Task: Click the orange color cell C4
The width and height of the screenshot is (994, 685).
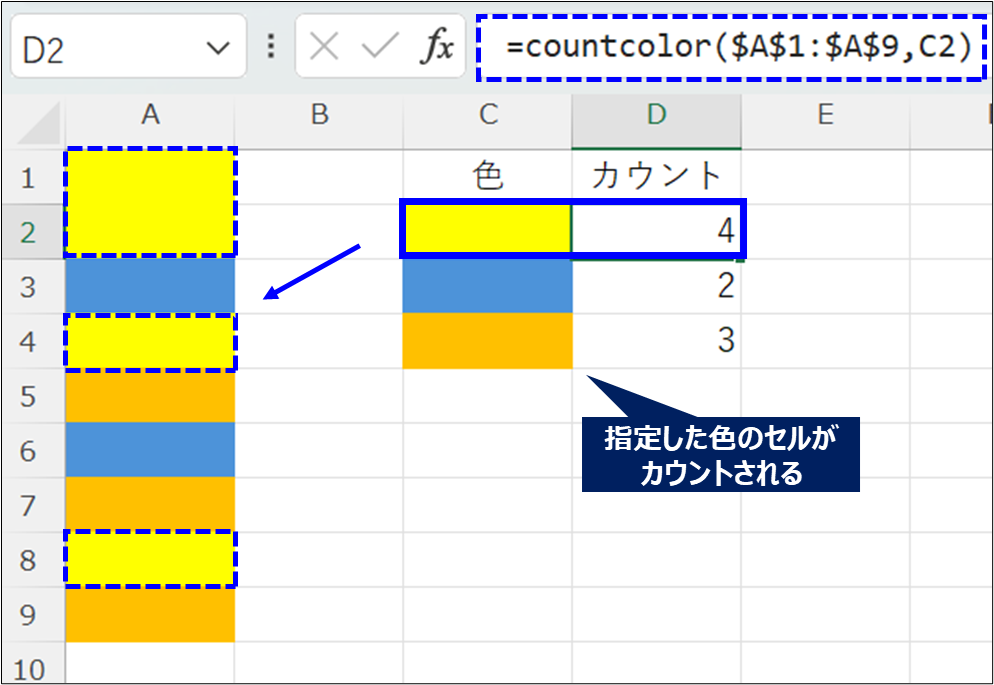Action: click(487, 342)
